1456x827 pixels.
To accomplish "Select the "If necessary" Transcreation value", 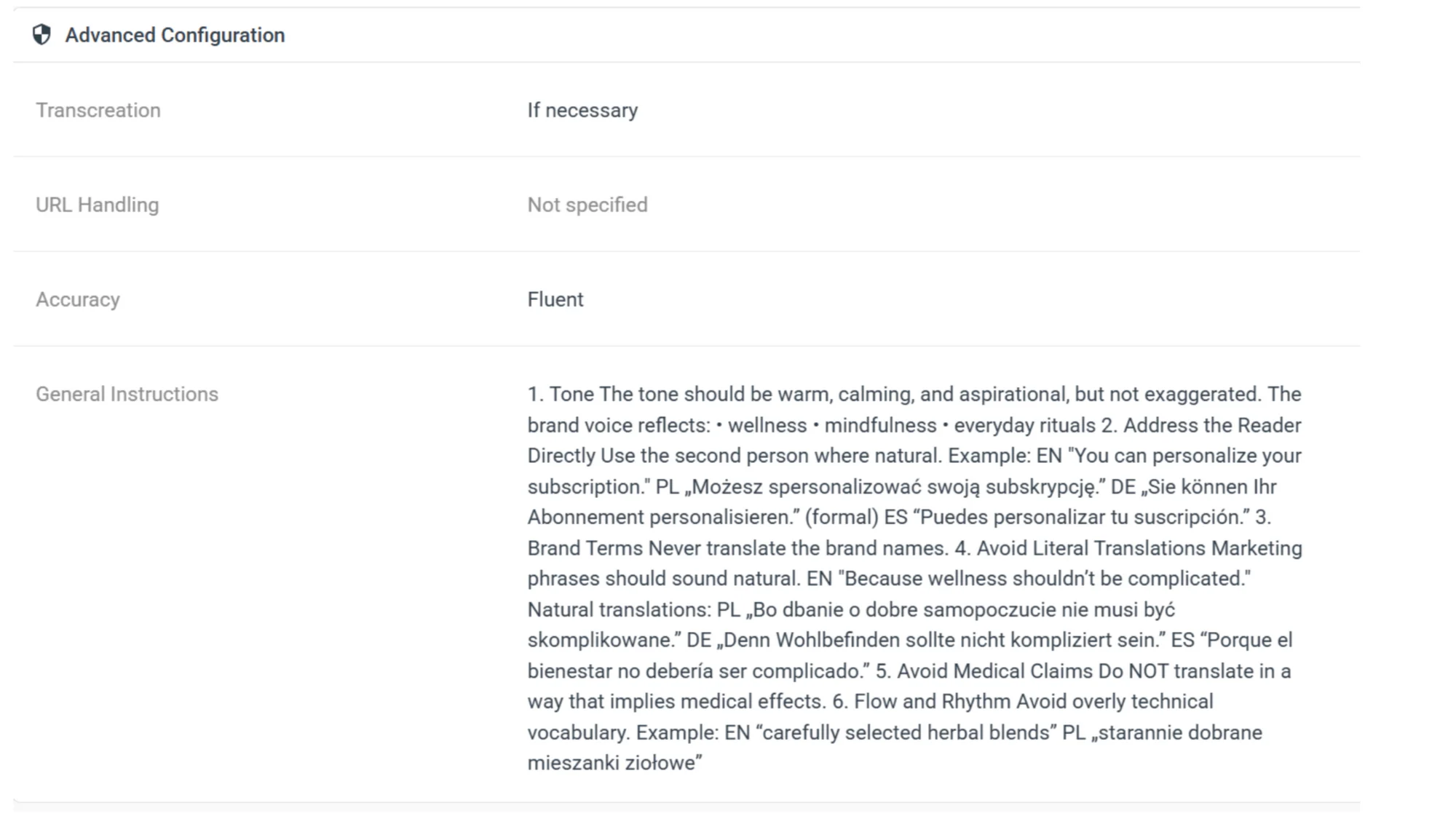I will point(582,110).
